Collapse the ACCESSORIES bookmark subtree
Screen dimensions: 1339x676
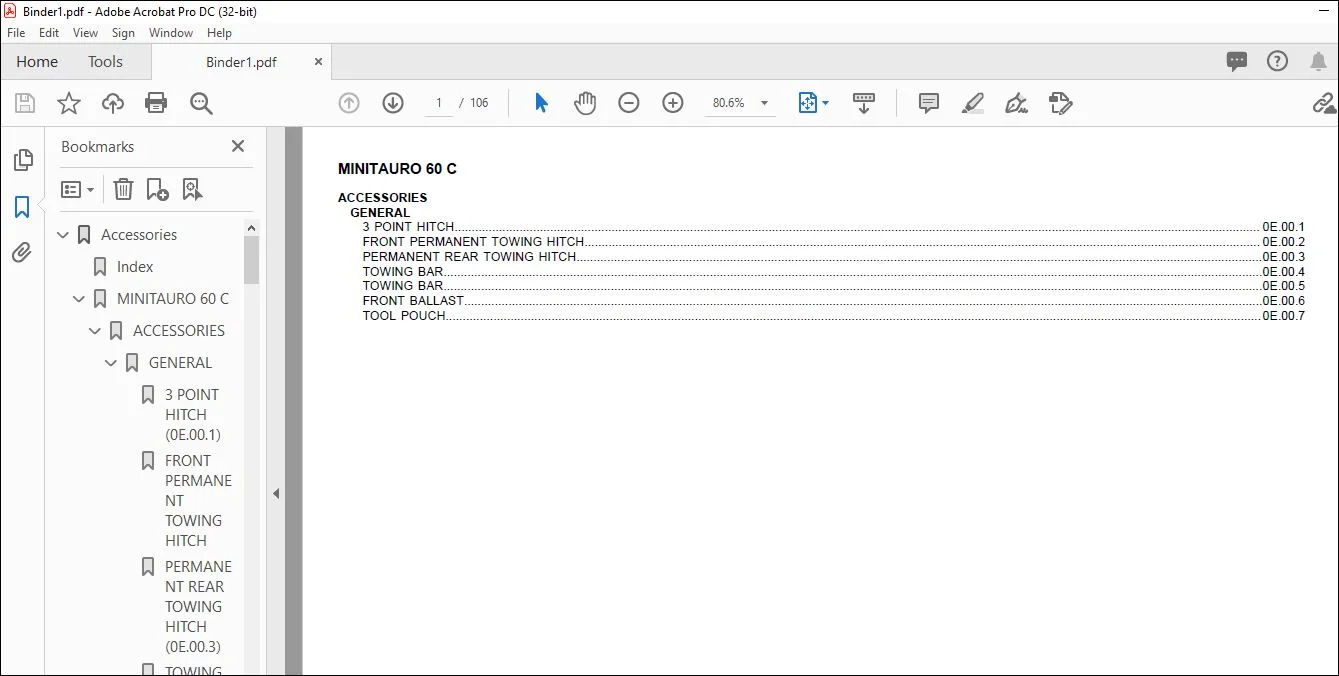point(96,331)
